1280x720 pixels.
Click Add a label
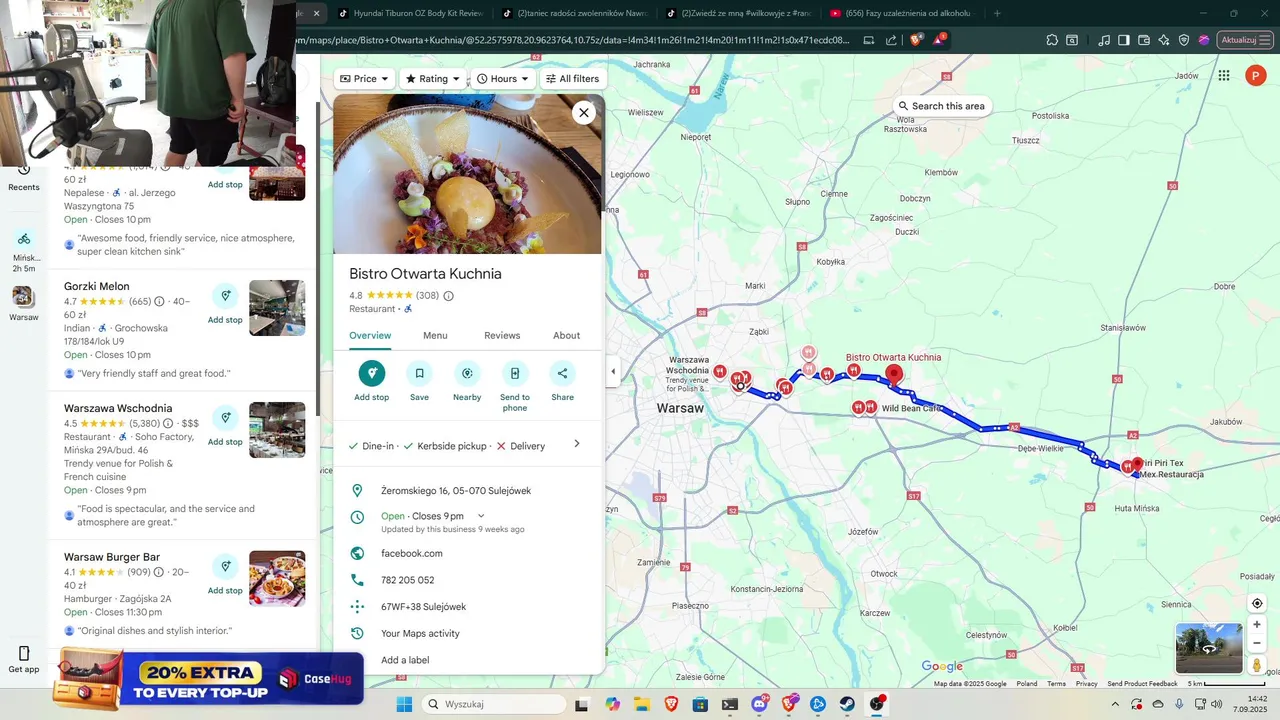405,660
